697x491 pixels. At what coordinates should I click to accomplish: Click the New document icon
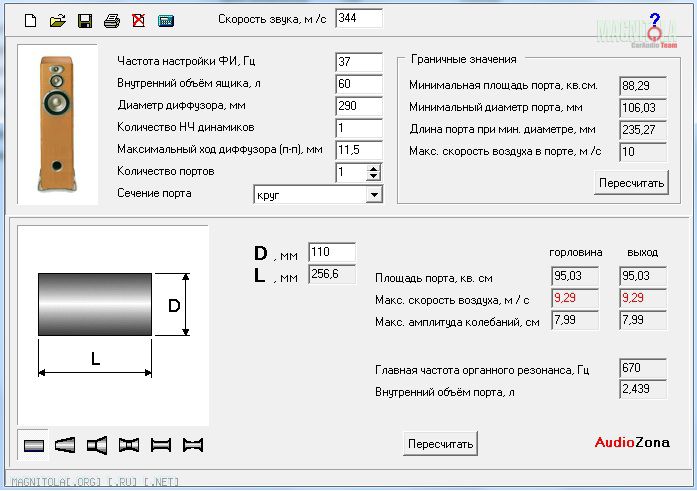point(30,20)
